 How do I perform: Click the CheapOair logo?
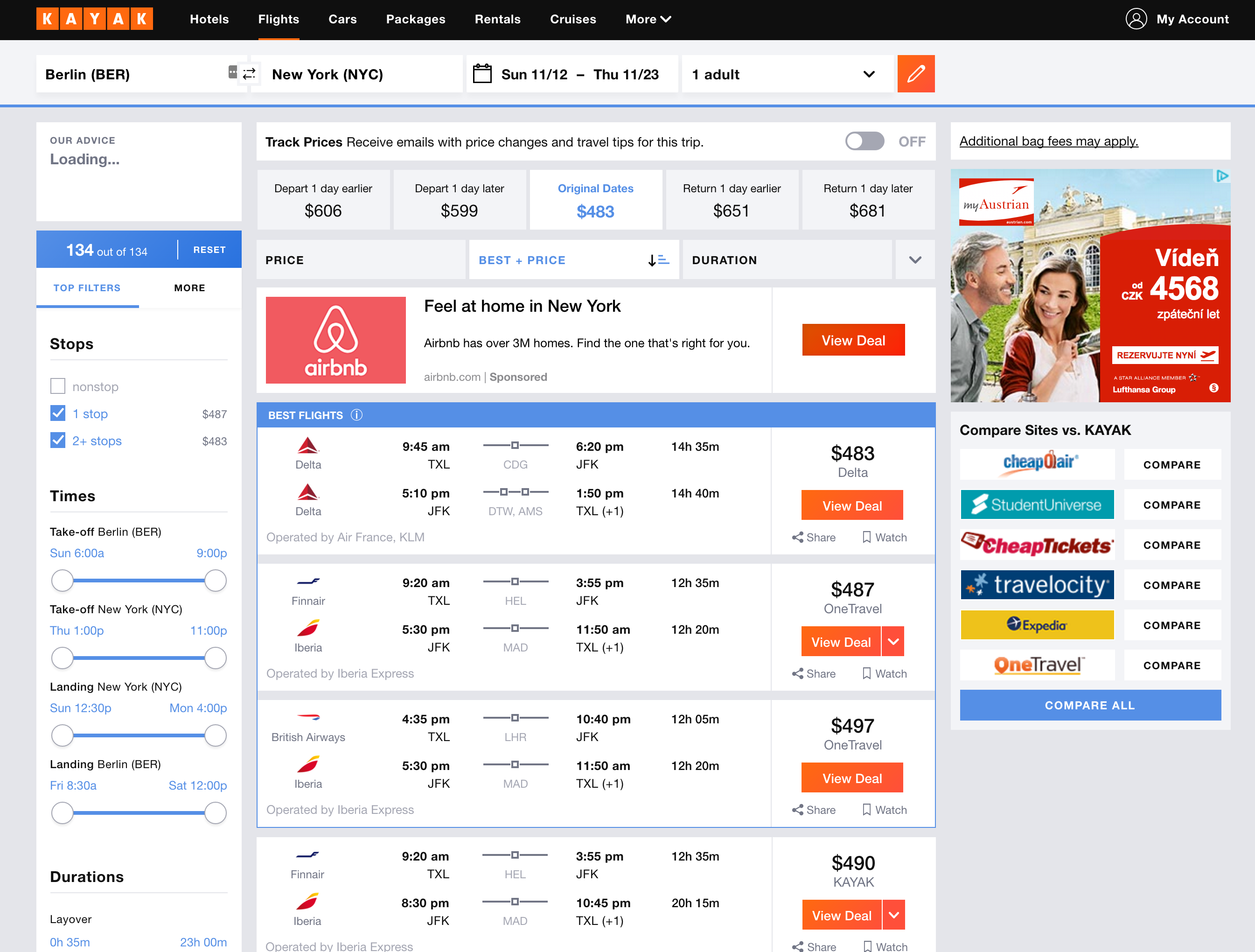coord(1037,464)
